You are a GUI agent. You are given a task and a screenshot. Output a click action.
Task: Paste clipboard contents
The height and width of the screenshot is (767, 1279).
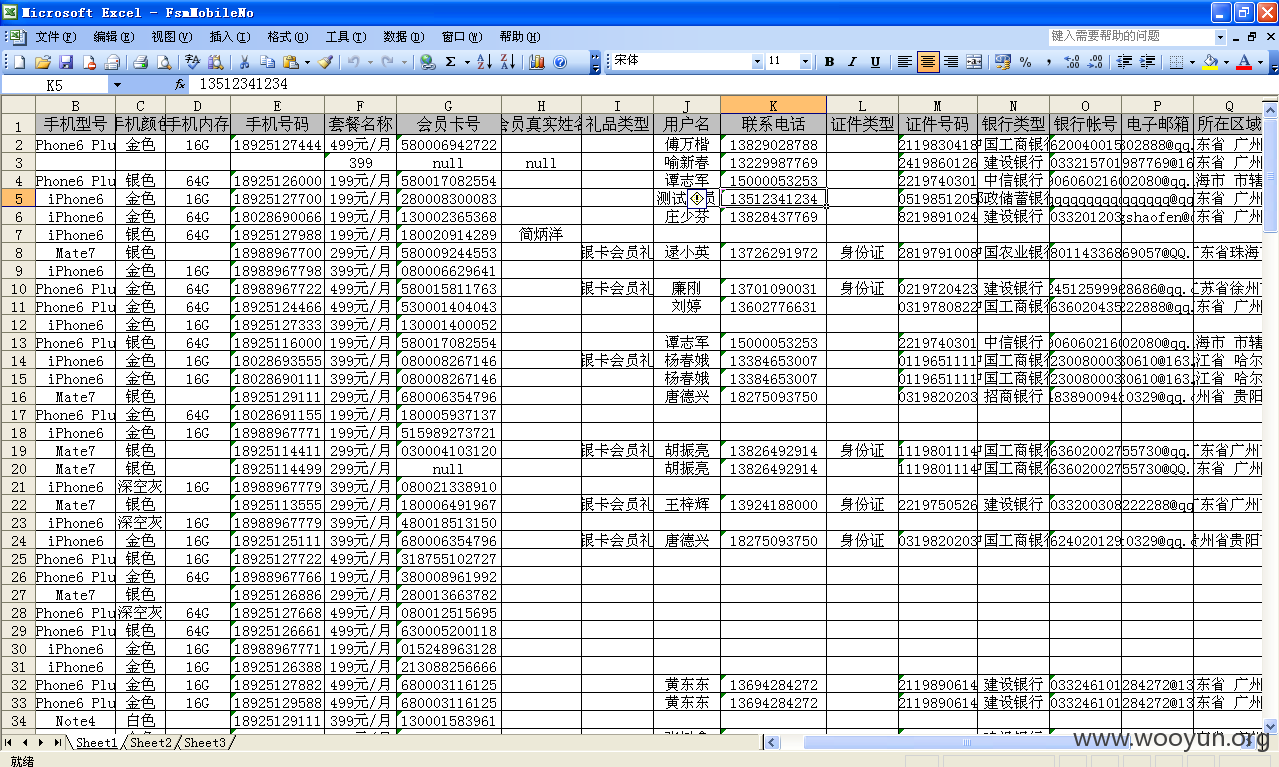(x=288, y=62)
